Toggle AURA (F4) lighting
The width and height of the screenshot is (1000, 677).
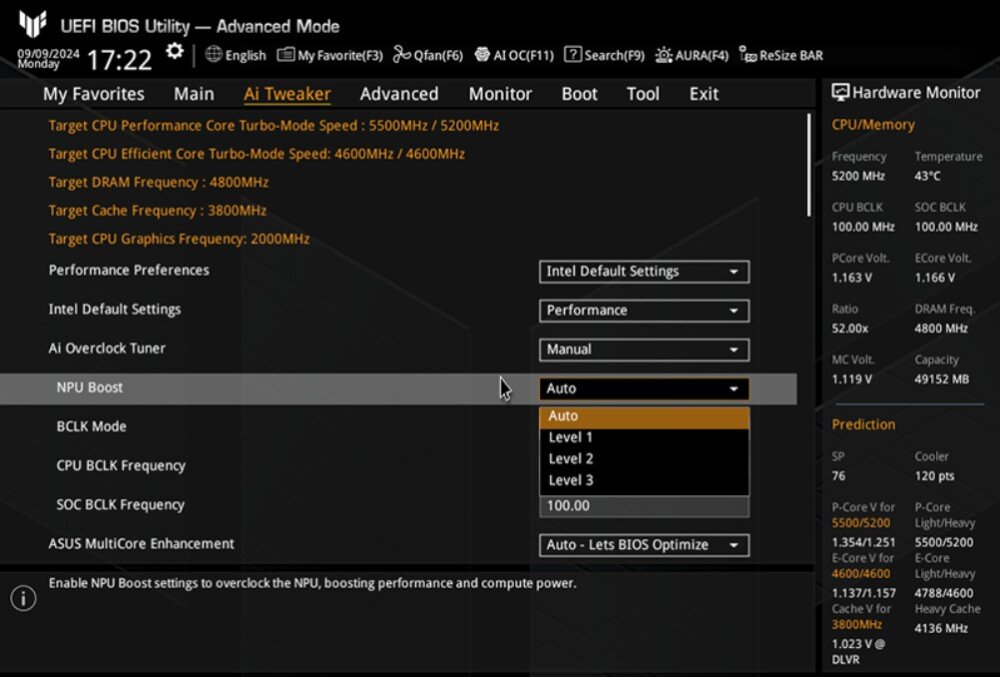click(692, 55)
